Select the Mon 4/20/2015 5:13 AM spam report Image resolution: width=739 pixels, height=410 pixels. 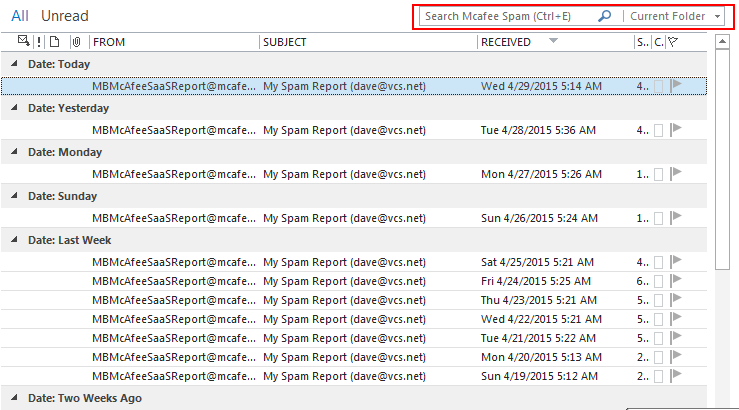coord(353,357)
